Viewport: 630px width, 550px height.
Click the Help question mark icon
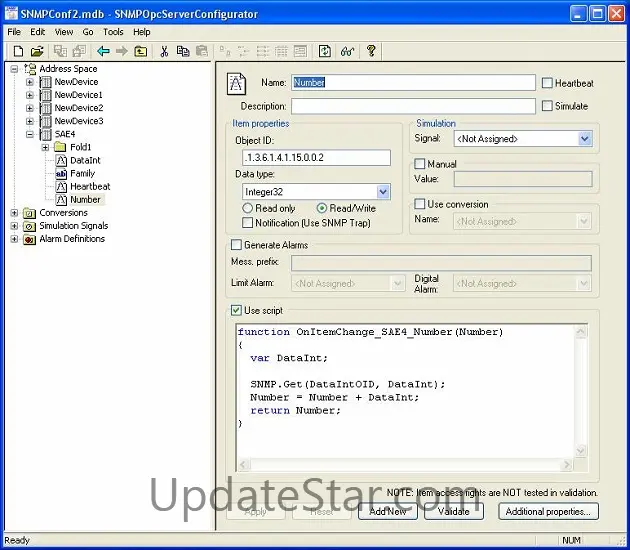371,51
